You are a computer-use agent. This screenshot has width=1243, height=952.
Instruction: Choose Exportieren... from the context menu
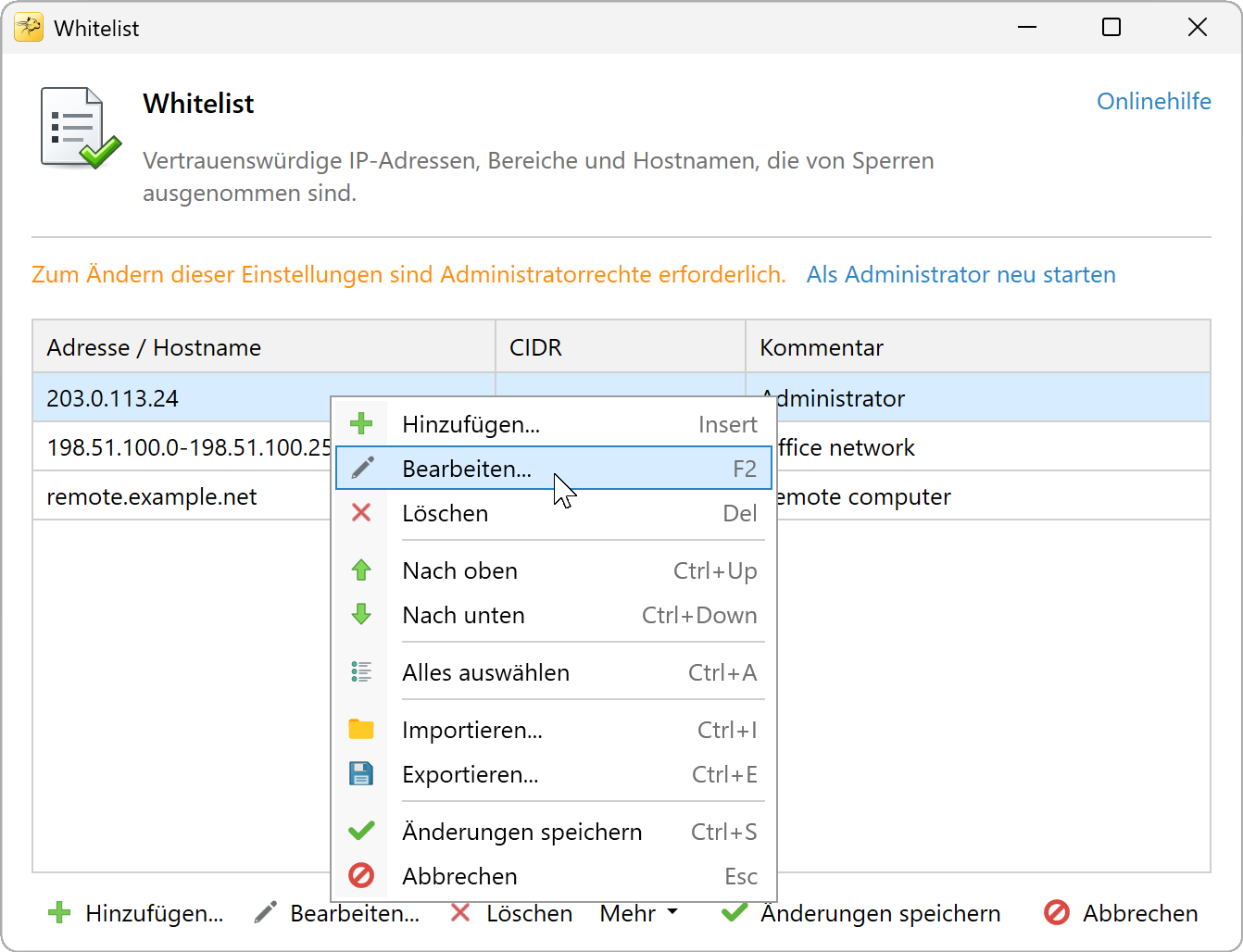(554, 774)
